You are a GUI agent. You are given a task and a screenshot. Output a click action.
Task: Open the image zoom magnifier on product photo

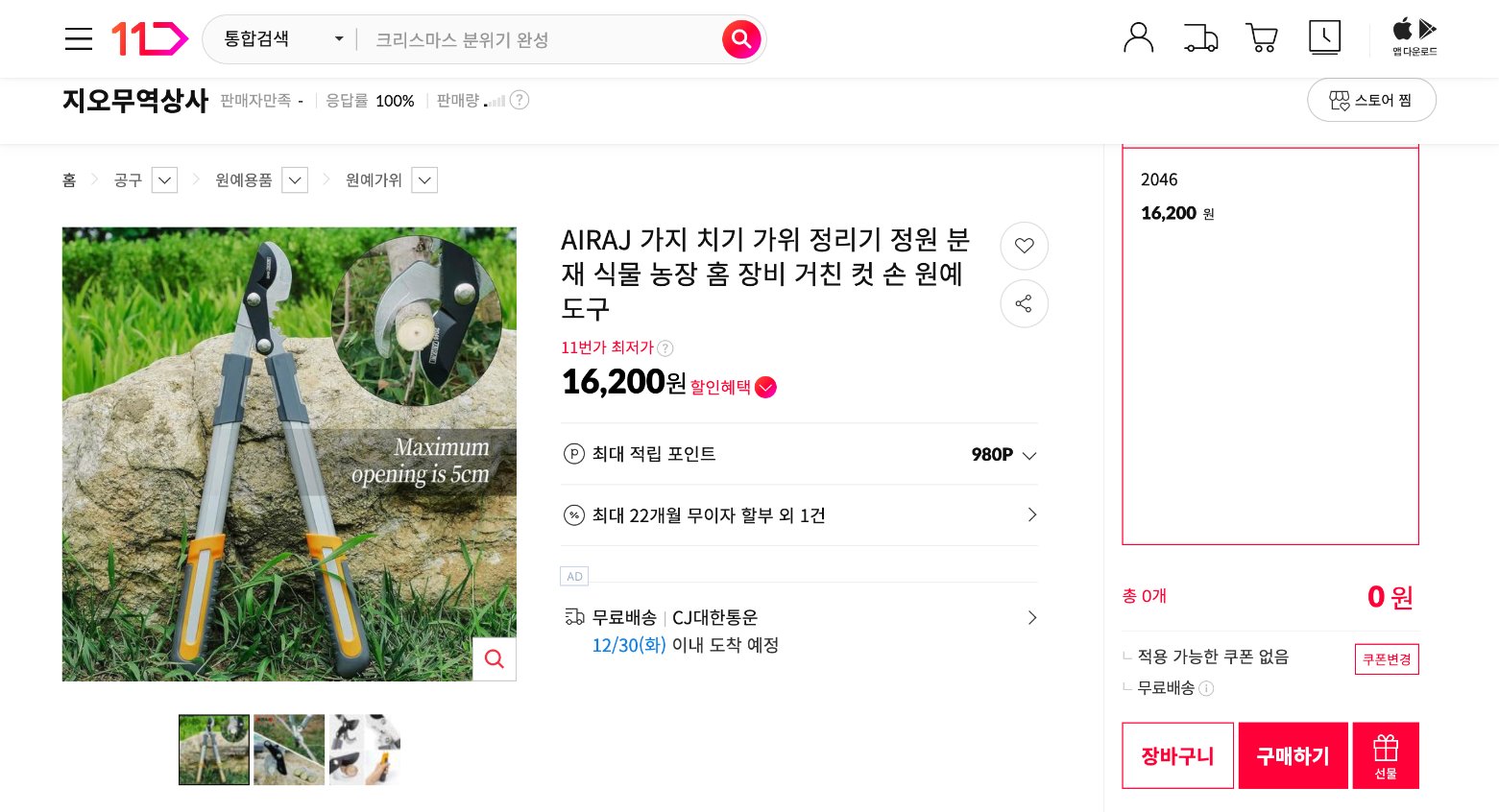(494, 659)
